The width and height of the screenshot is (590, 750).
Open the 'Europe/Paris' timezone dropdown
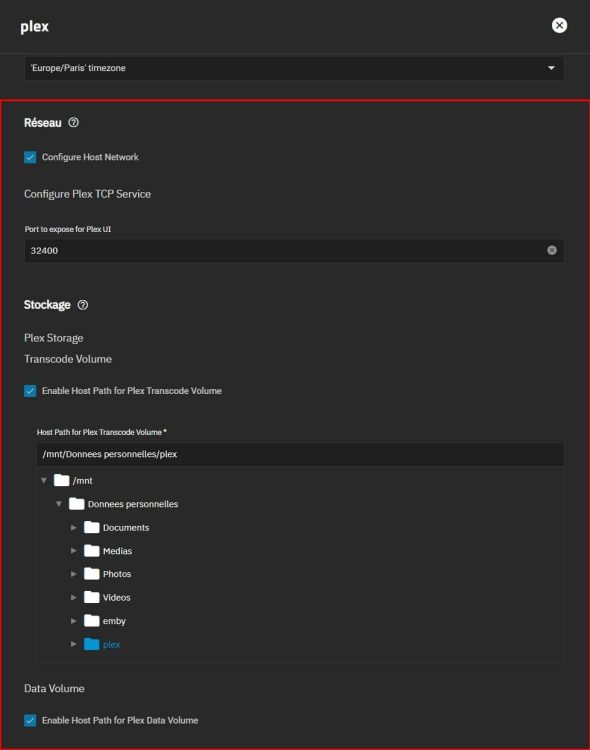[294, 68]
